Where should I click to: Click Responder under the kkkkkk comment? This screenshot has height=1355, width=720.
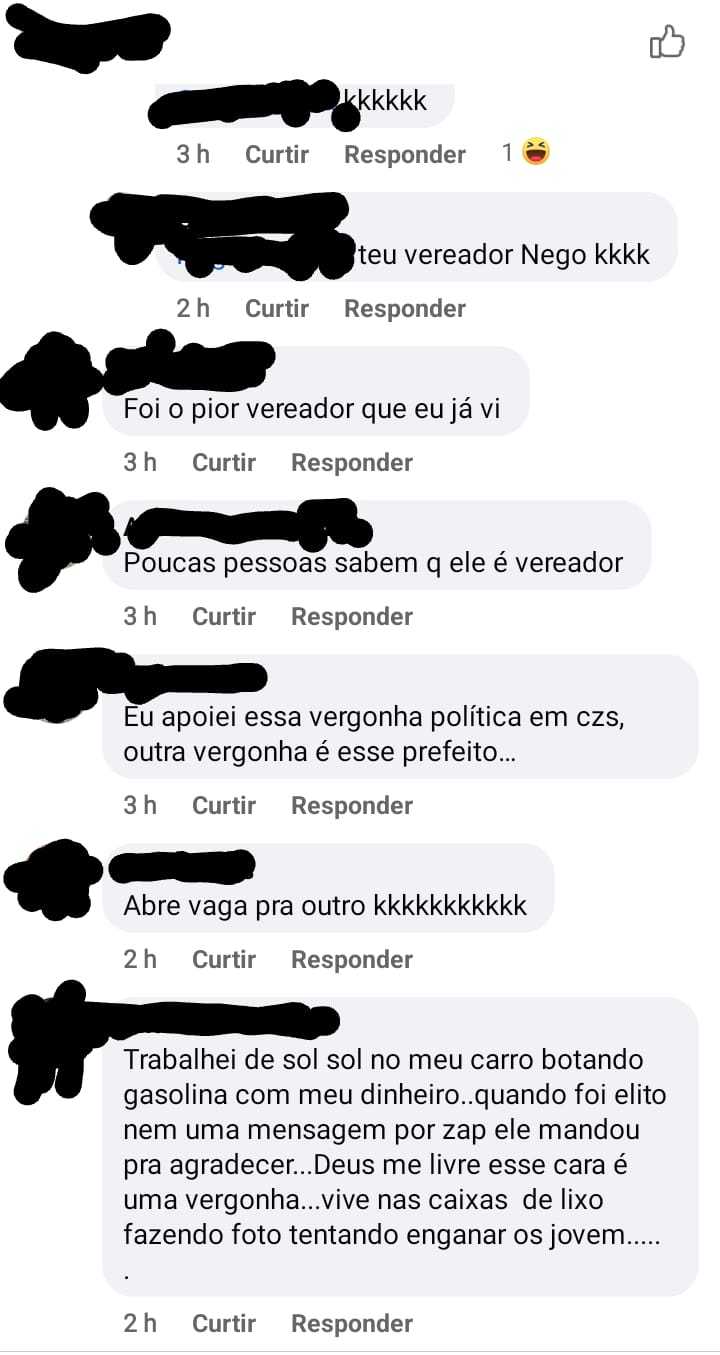click(405, 154)
